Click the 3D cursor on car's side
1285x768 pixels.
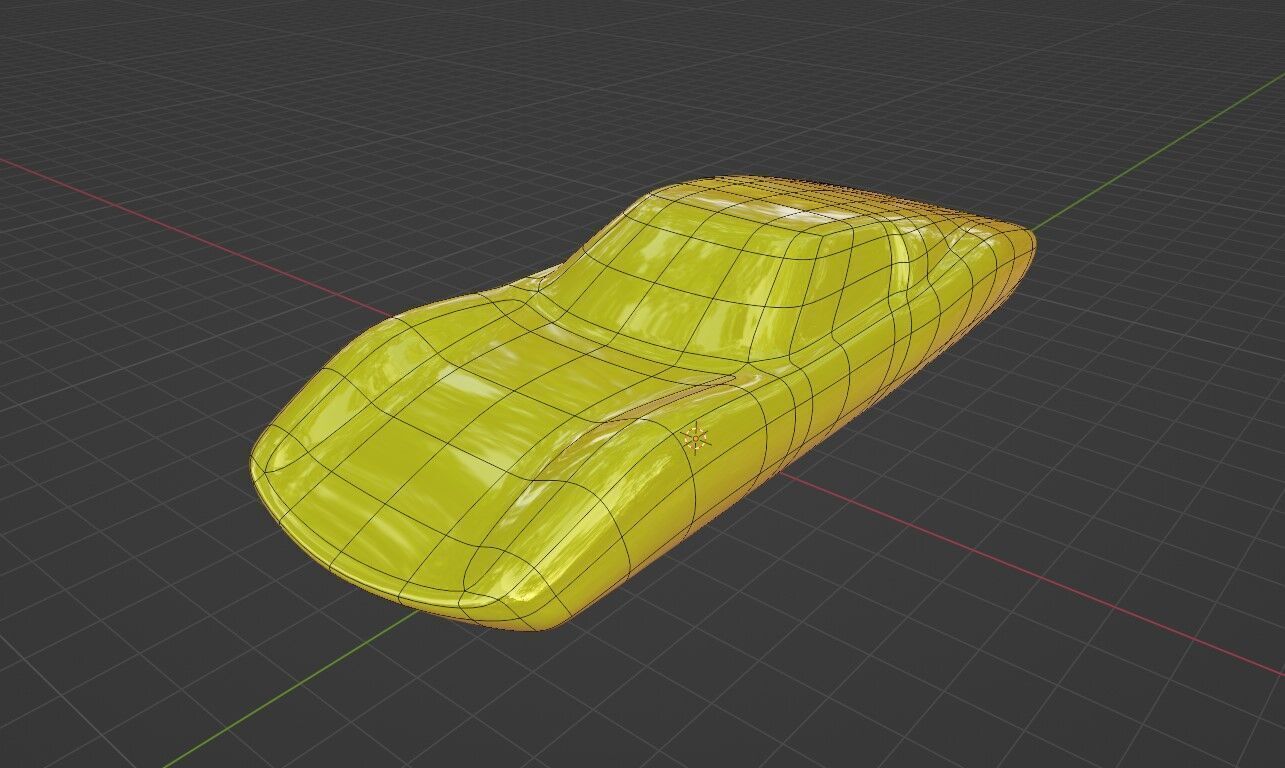(x=696, y=438)
